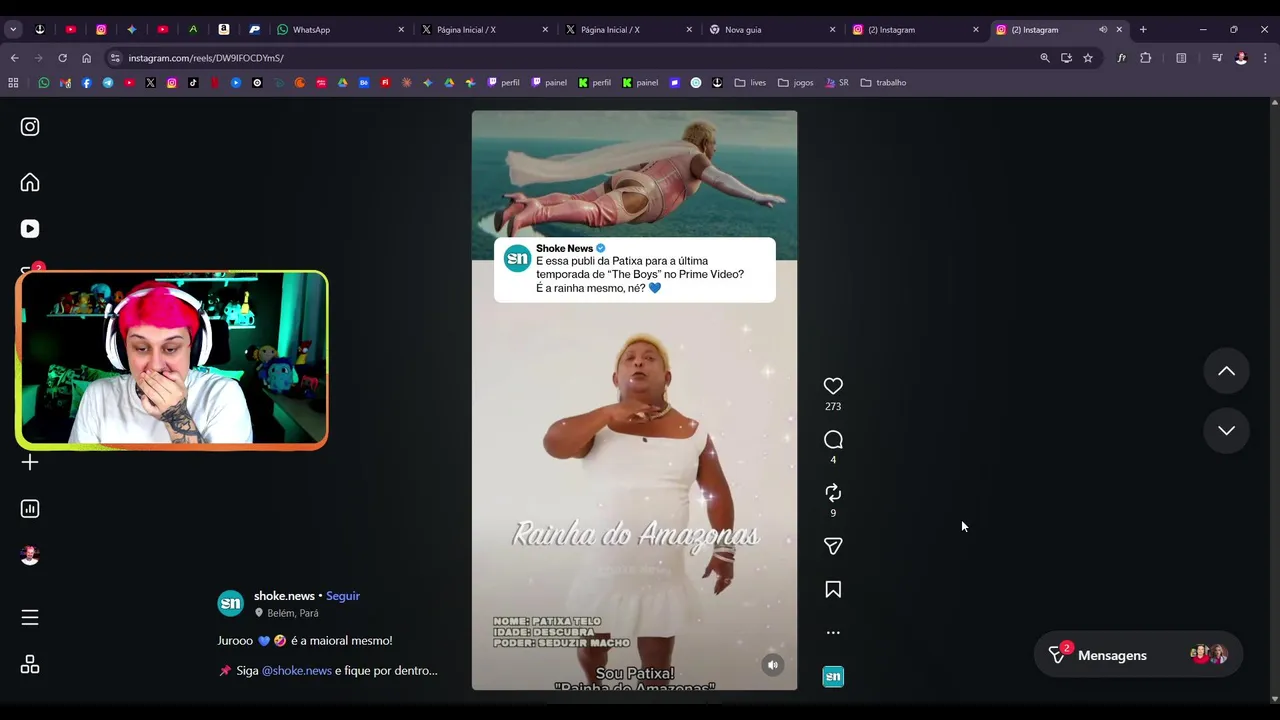
Task: Switch to the WhatsApp browser tab
Action: [x=340, y=30]
